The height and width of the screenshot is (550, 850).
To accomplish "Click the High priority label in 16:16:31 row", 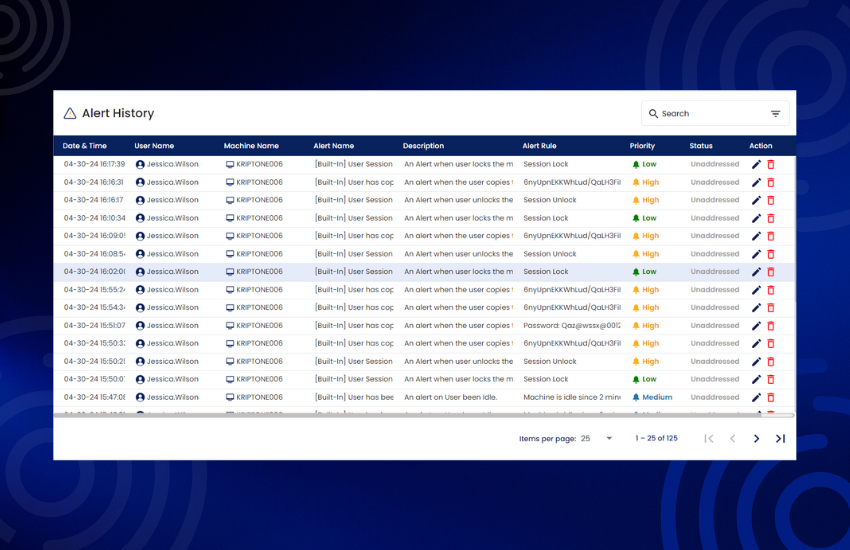I will click(x=651, y=183).
